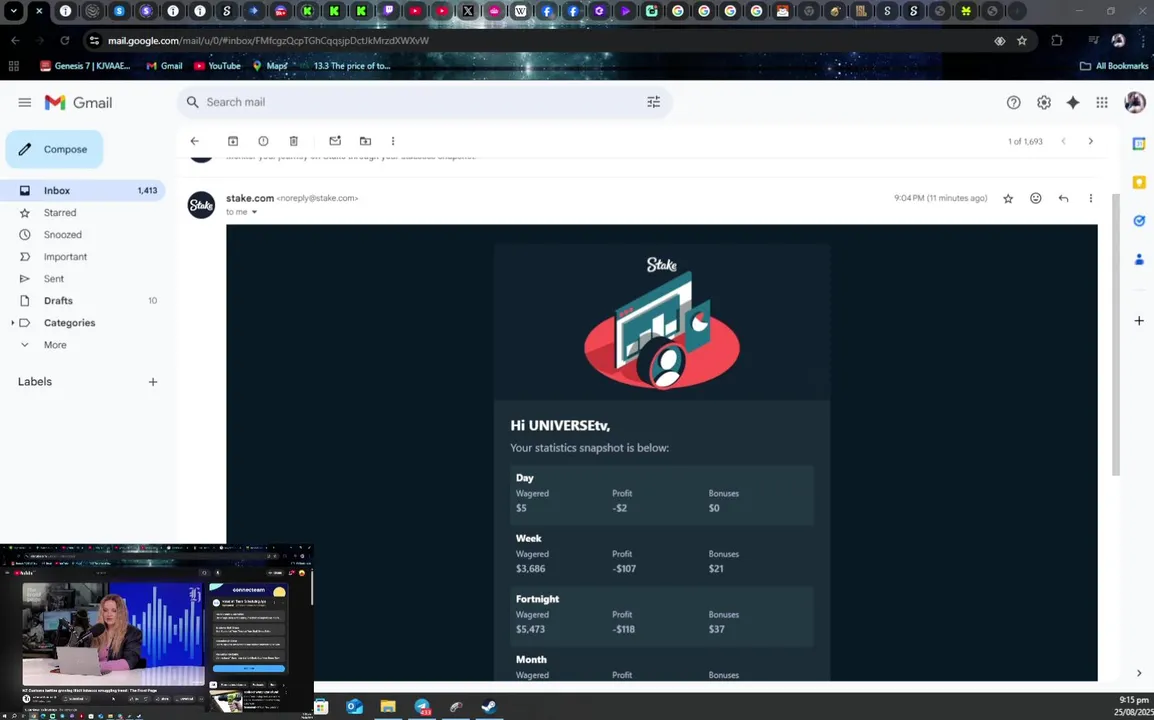Open Google Keep side panel
Viewport: 1154px width, 720px height.
point(1139,183)
